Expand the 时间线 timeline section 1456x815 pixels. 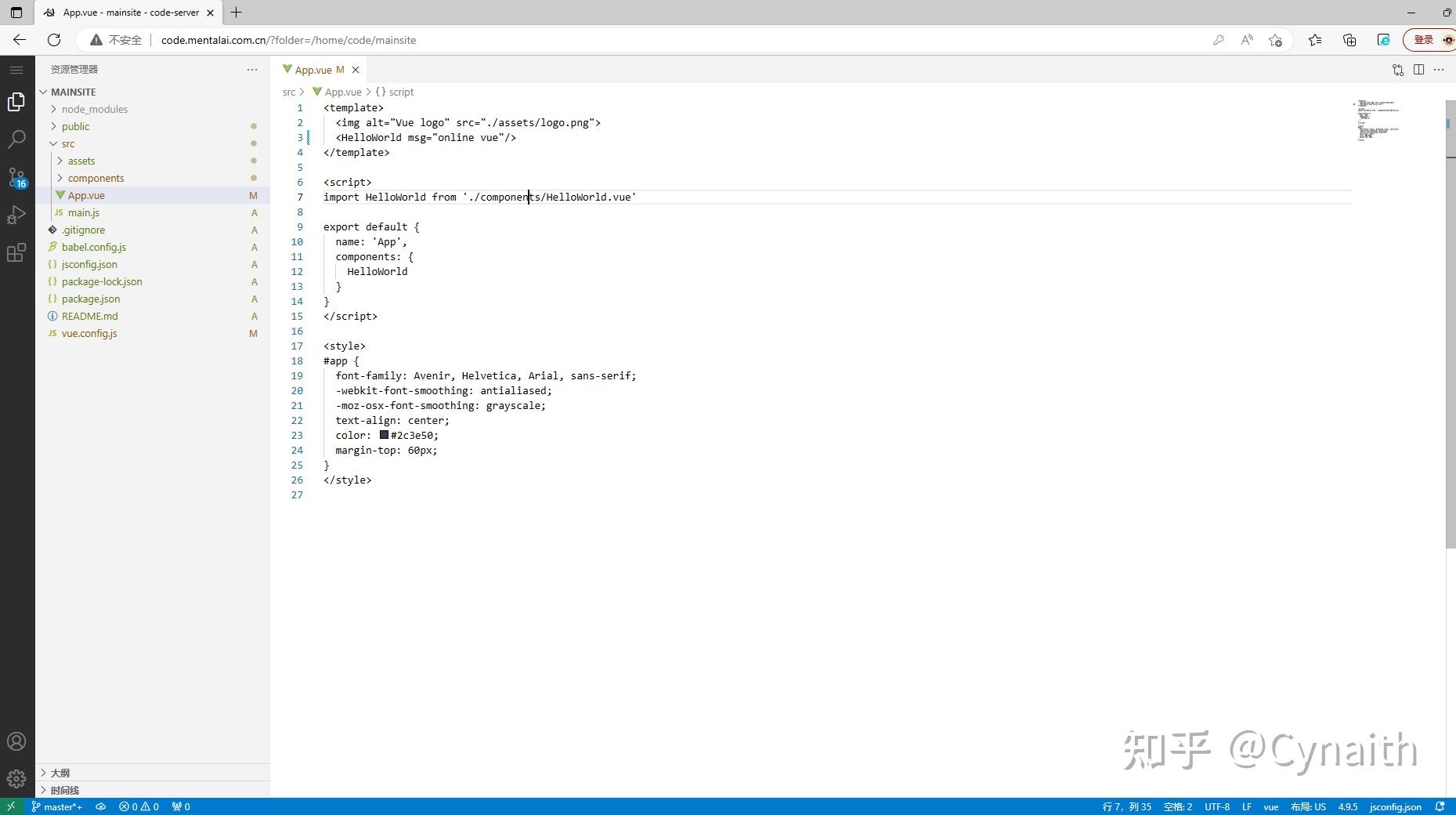153,790
